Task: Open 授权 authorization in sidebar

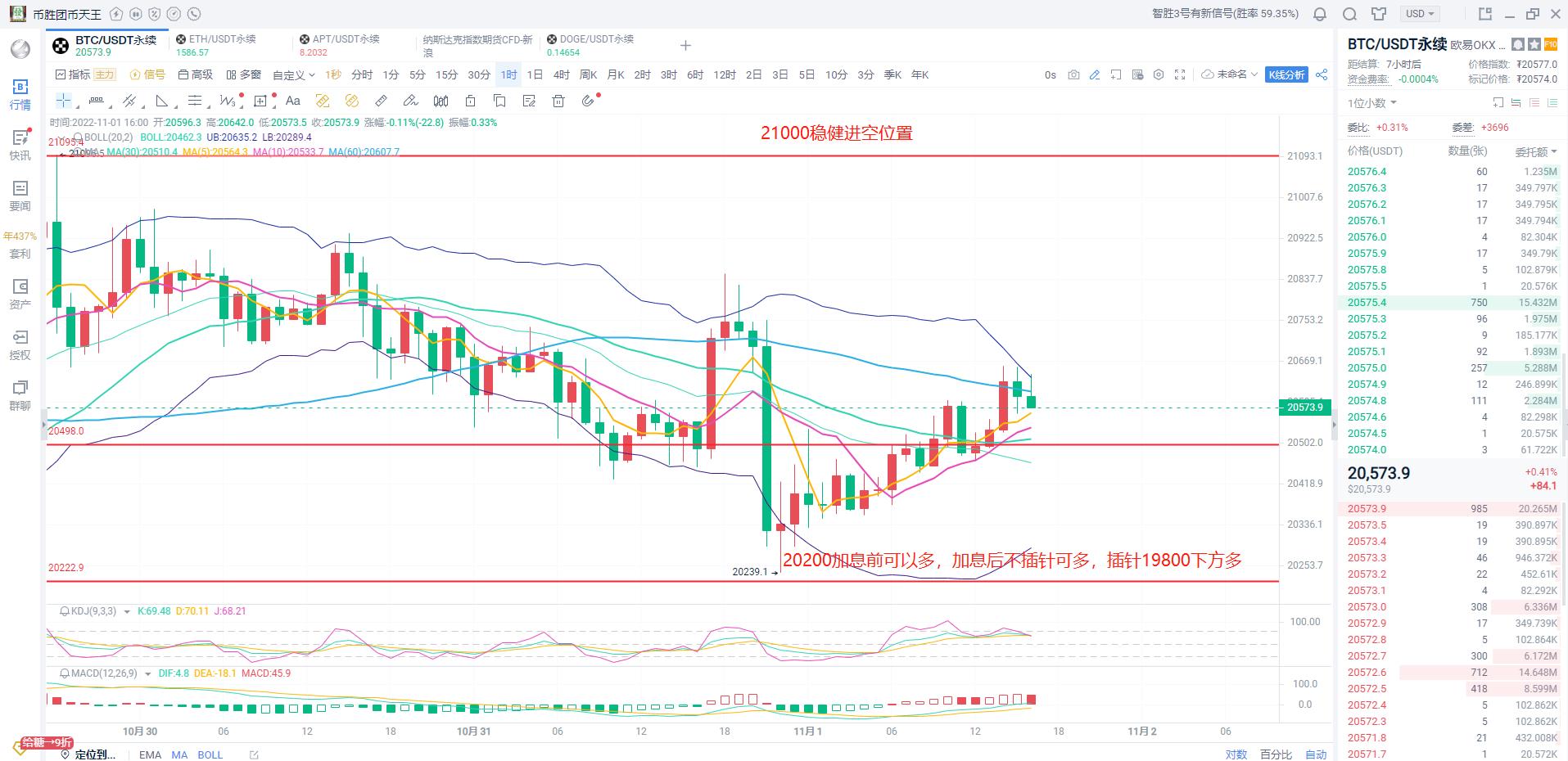Action: (20, 344)
